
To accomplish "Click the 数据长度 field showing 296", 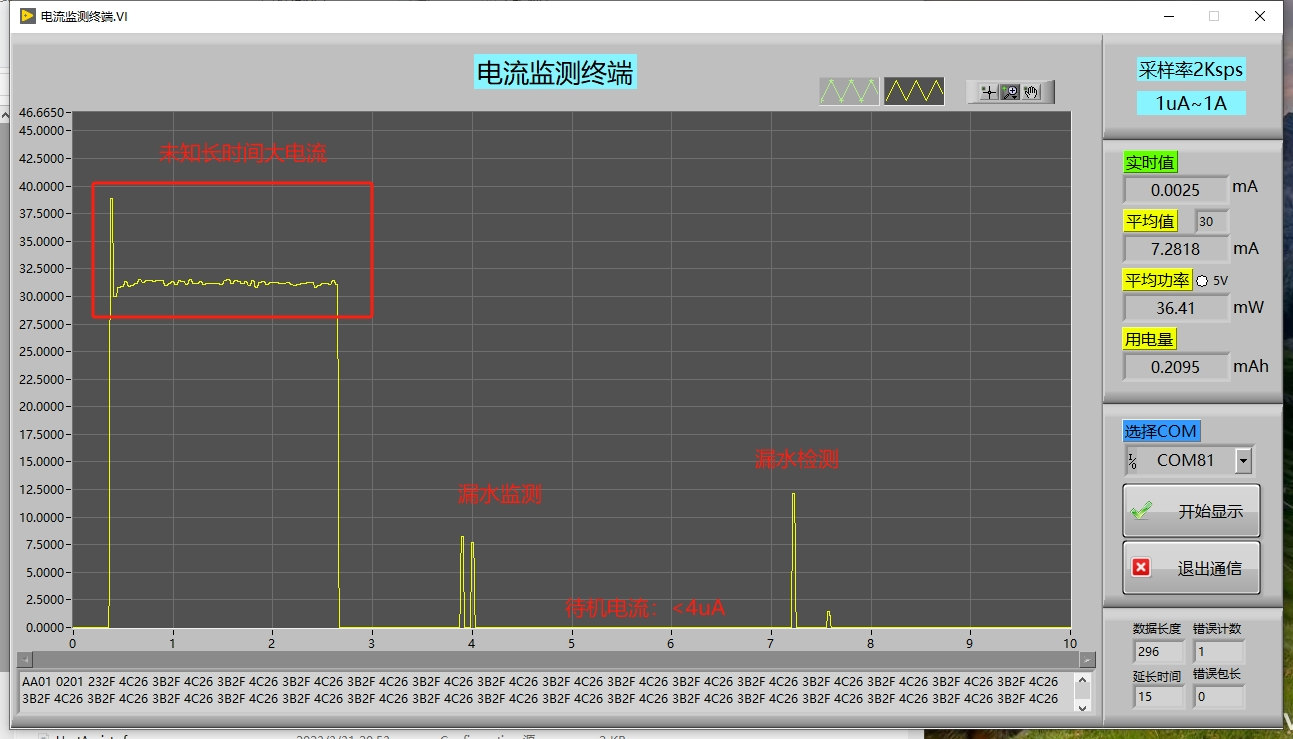I will pyautogui.click(x=1158, y=652).
